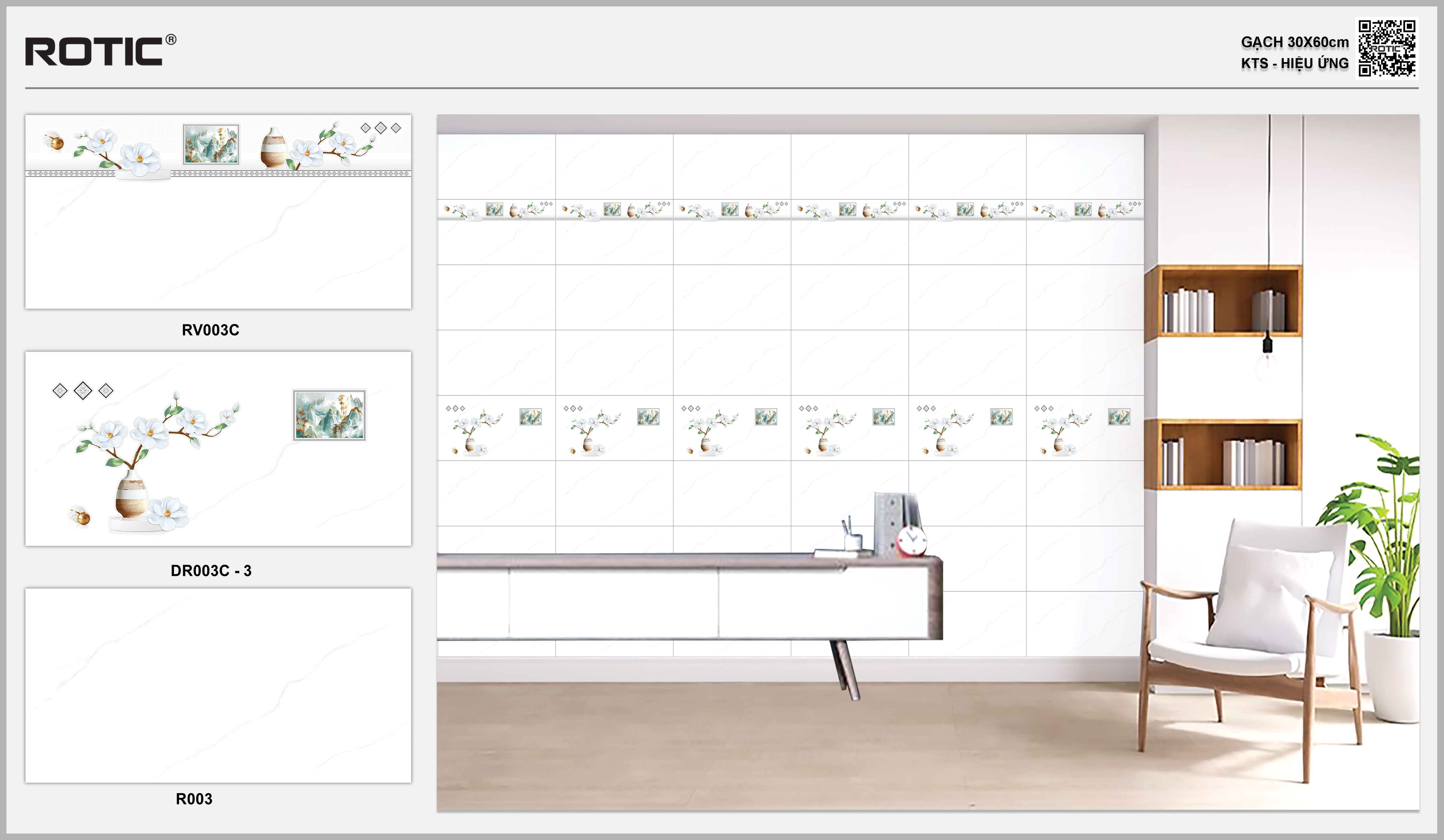Click the three diamonds in DR003C tile
This screenshot has width=1444, height=840.
[83, 391]
